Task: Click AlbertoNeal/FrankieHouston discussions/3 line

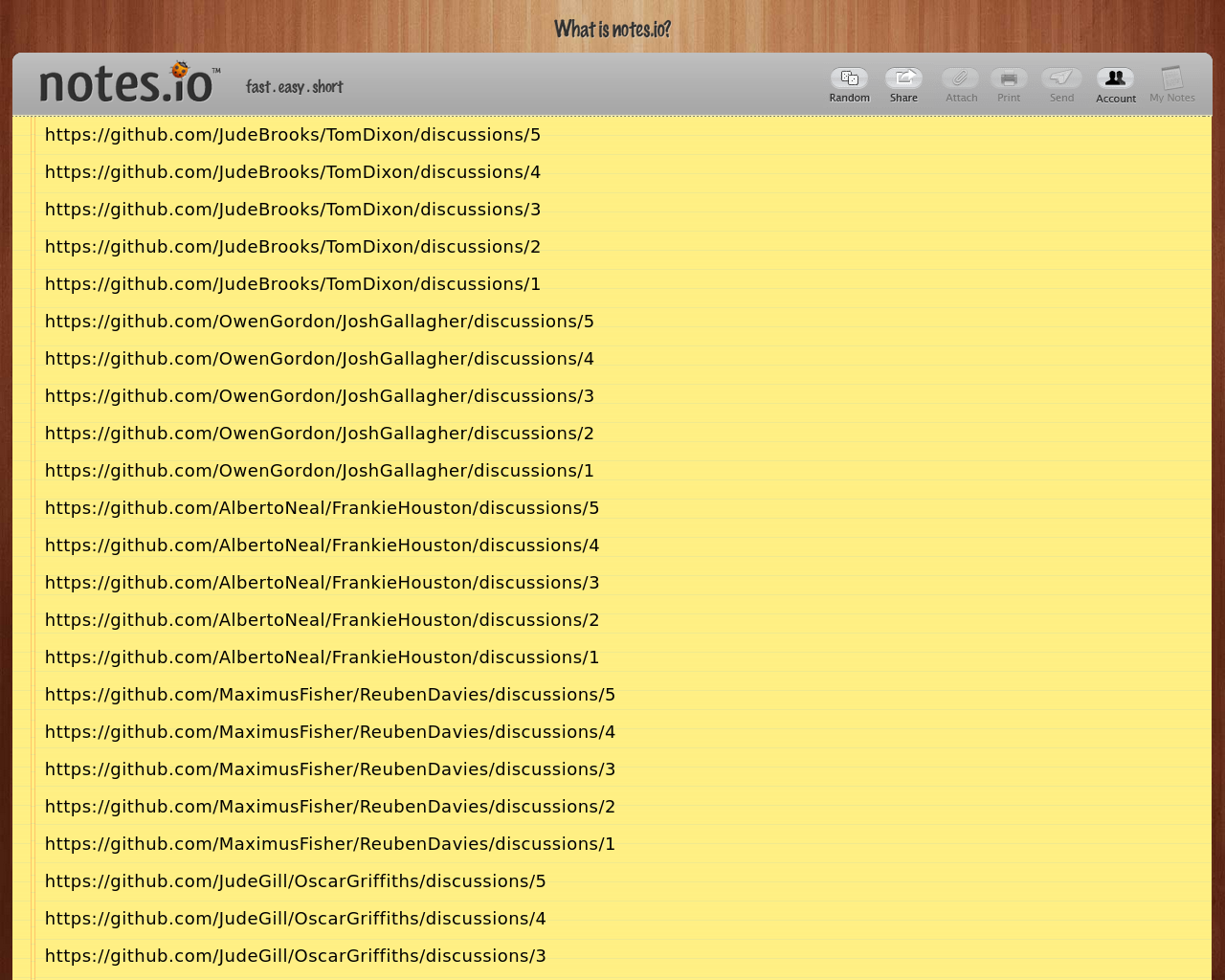Action: [323, 583]
